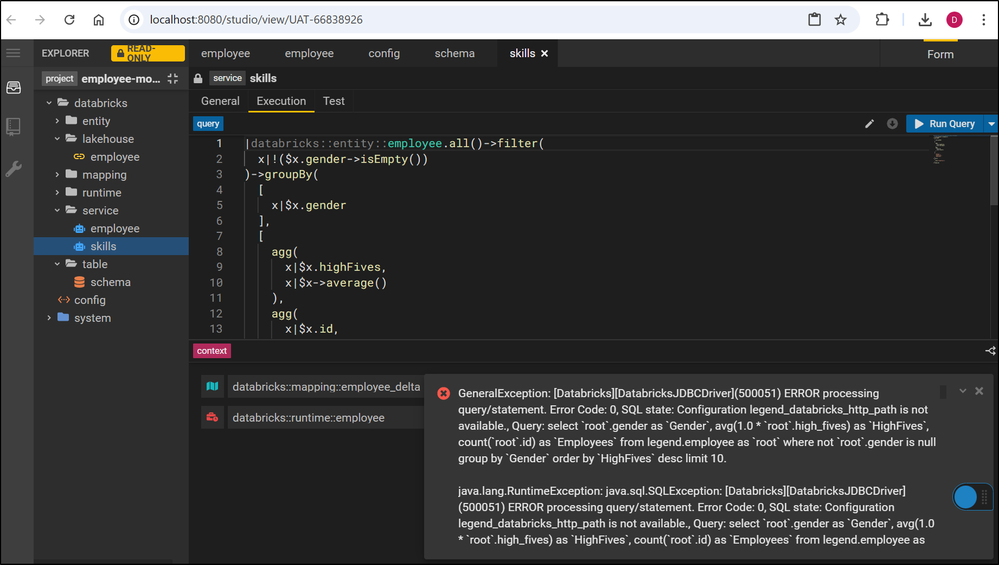The width and height of the screenshot is (999, 565).
Task: Select the wrench settings icon in activity bar
Action: pos(13,169)
